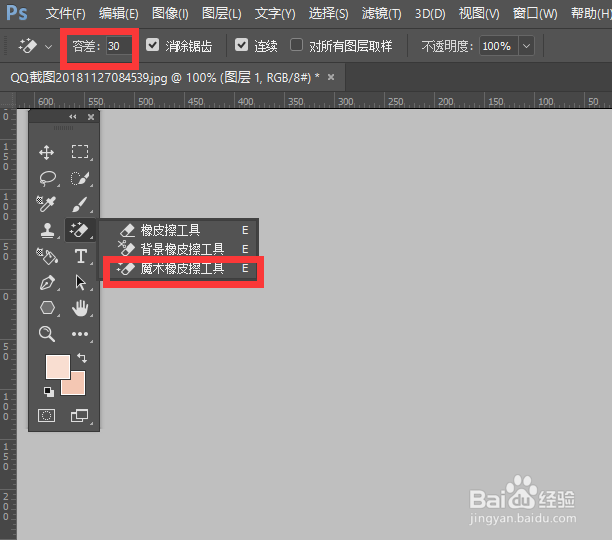Select the Quick Selection tool
This screenshot has height=540, width=612.
point(80,178)
